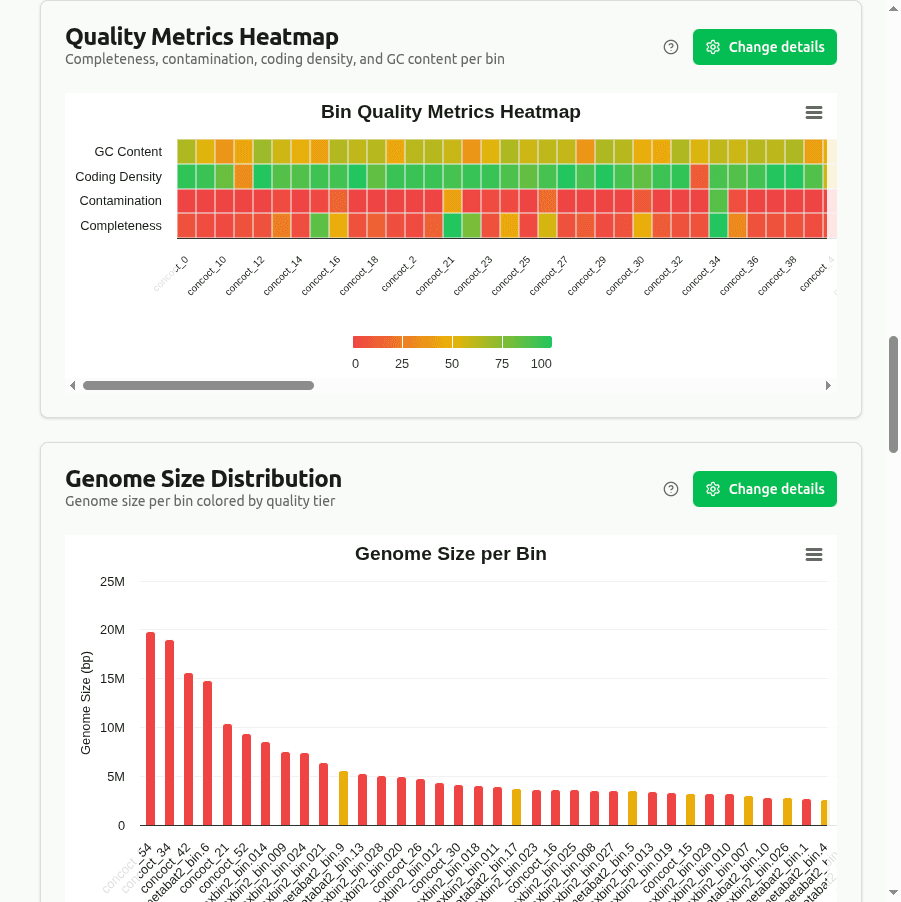Open Change details for the Quality Metrics Heatmap
The image size is (901, 902).
(764, 46)
